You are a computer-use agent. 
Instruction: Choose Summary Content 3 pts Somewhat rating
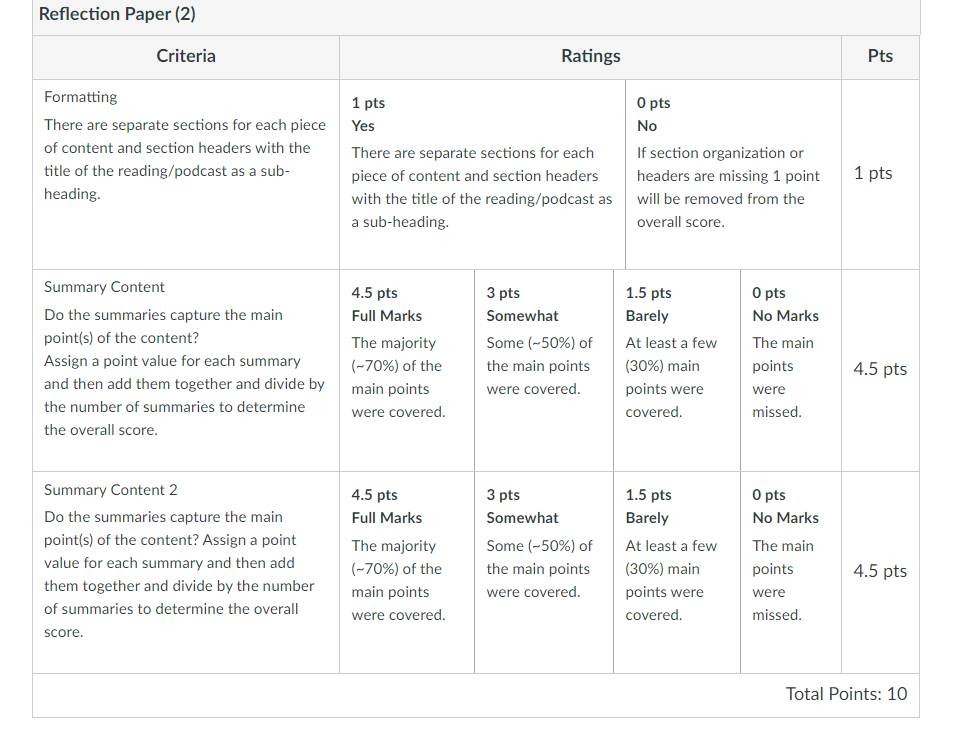pos(543,371)
